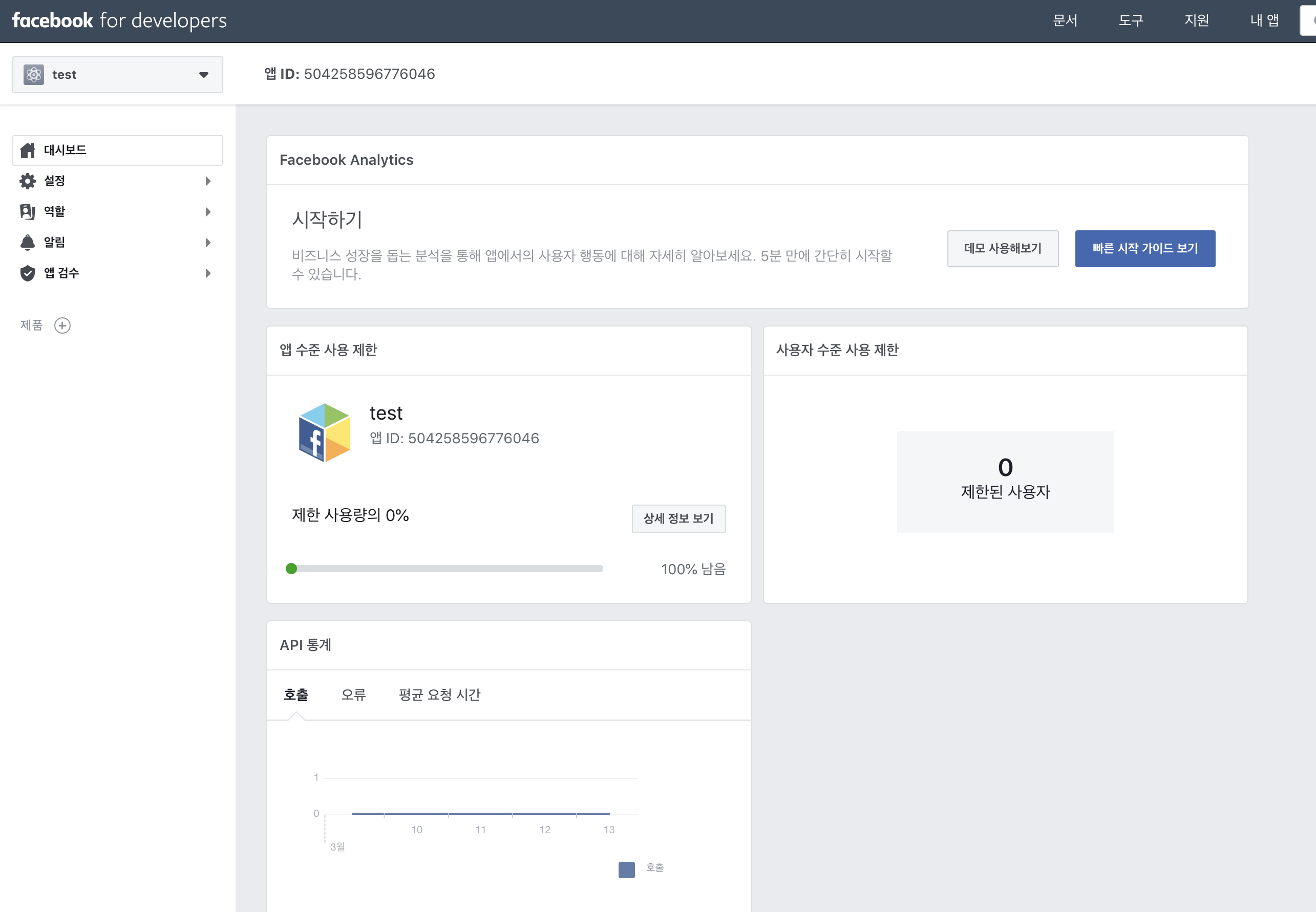Switch to 평균 요청 시간 tab
The image size is (1316, 912).
point(440,695)
